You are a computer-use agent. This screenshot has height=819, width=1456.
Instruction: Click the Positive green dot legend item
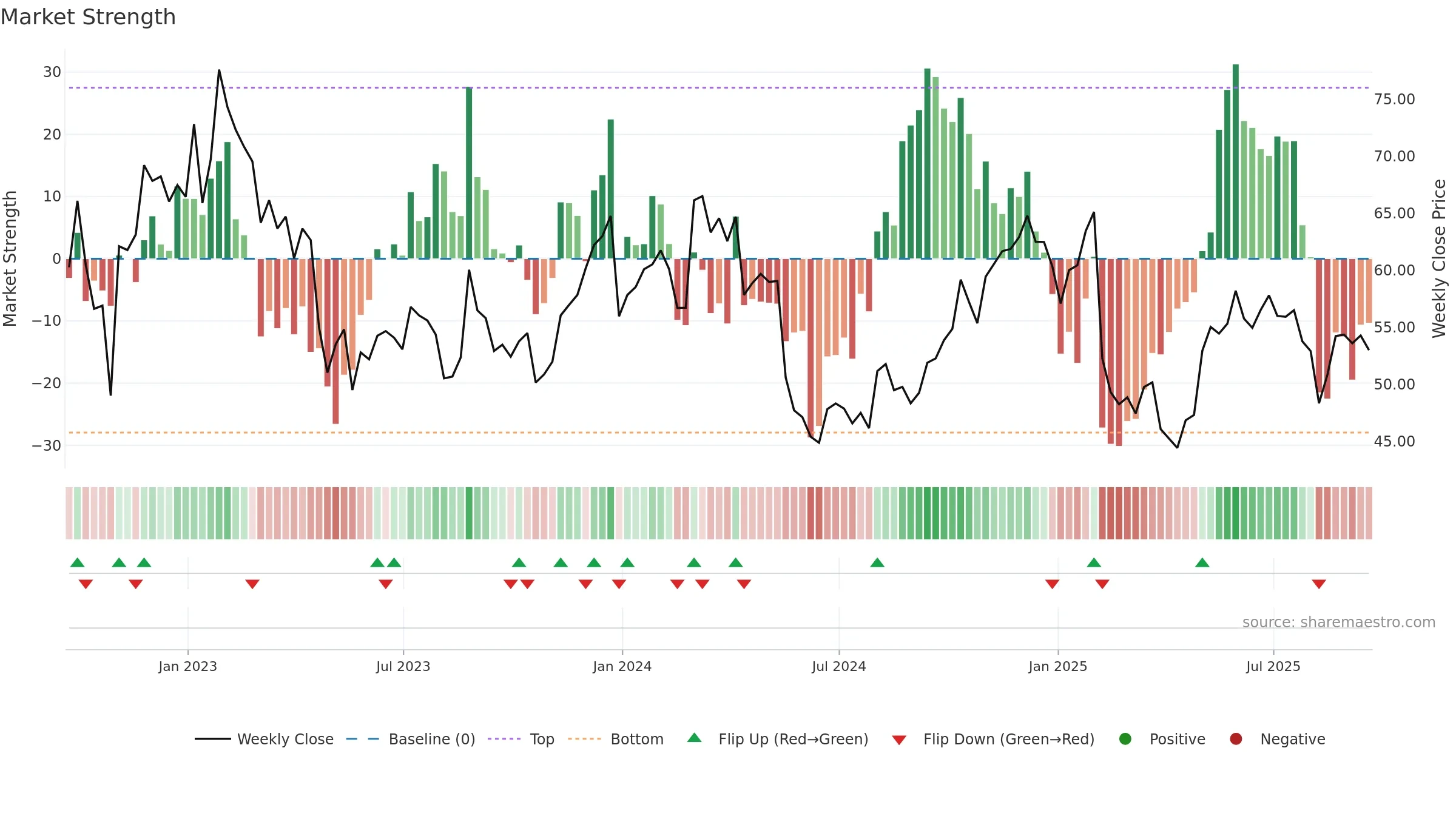click(x=1162, y=739)
